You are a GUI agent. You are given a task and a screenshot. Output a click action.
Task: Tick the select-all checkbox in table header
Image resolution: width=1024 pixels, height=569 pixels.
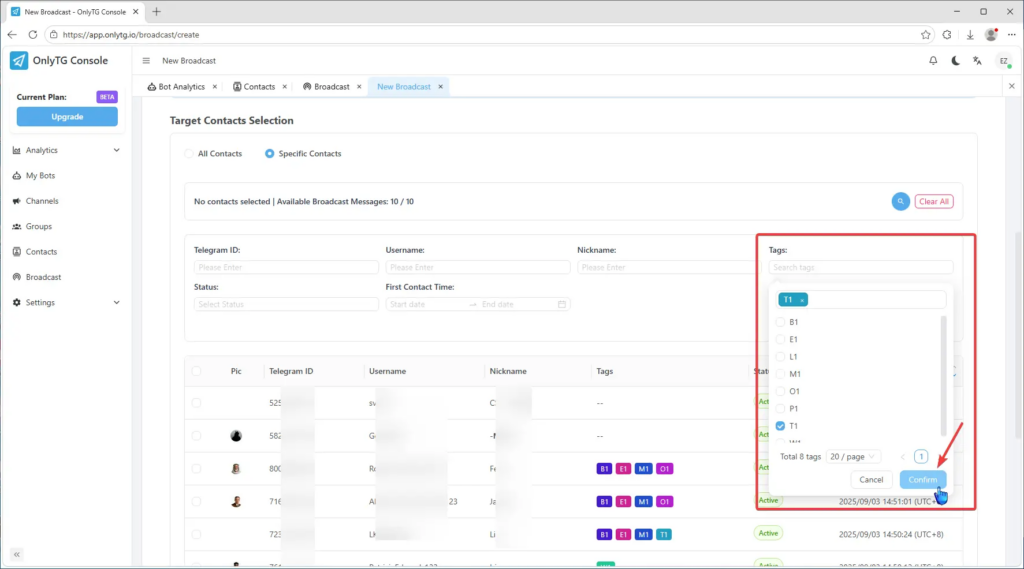[196, 371]
